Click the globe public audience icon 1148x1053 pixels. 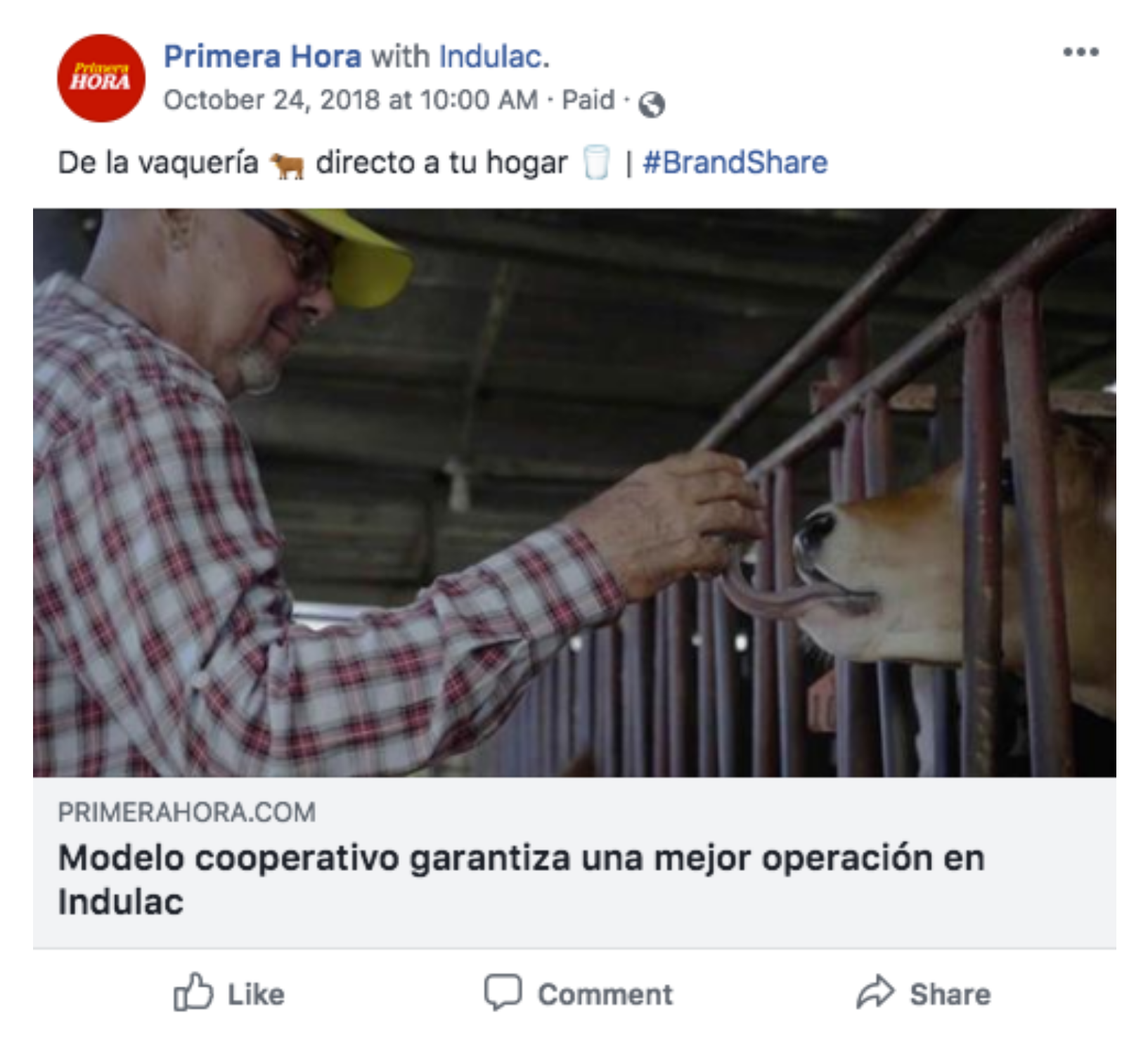click(651, 104)
